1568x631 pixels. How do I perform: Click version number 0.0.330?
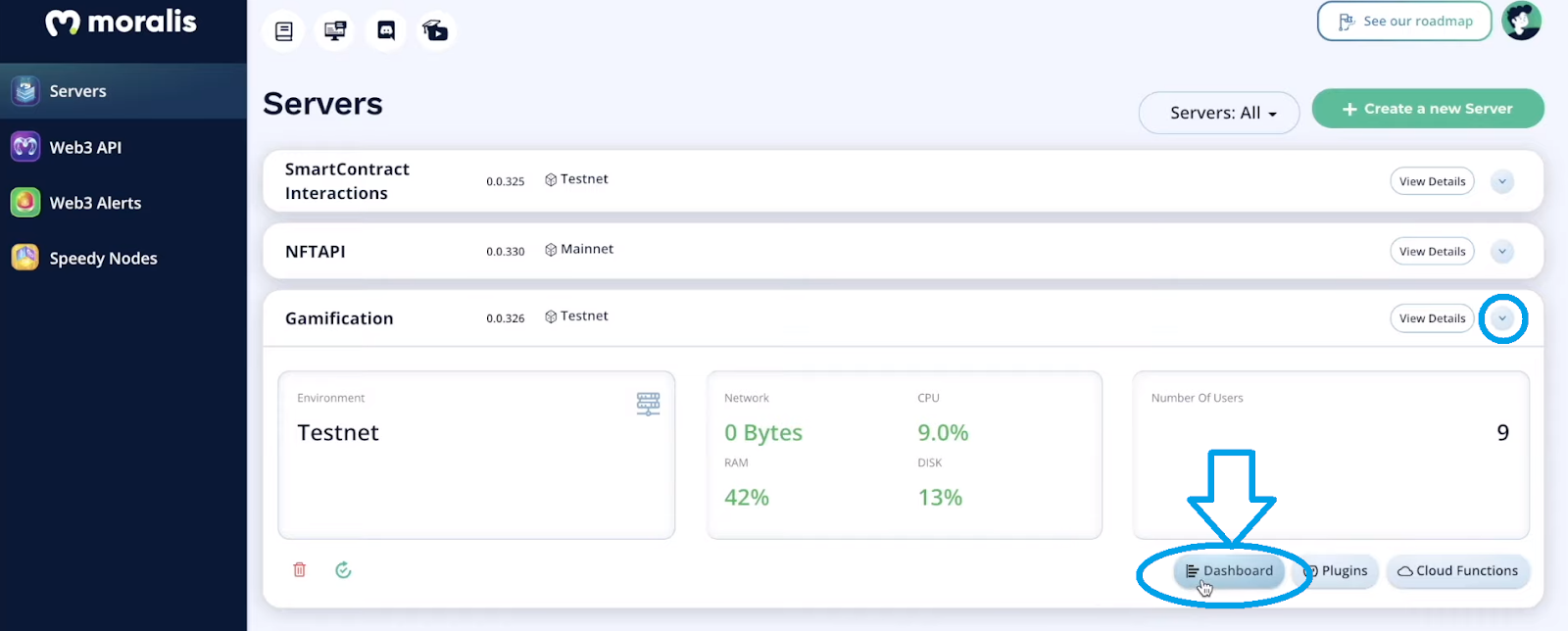click(505, 252)
